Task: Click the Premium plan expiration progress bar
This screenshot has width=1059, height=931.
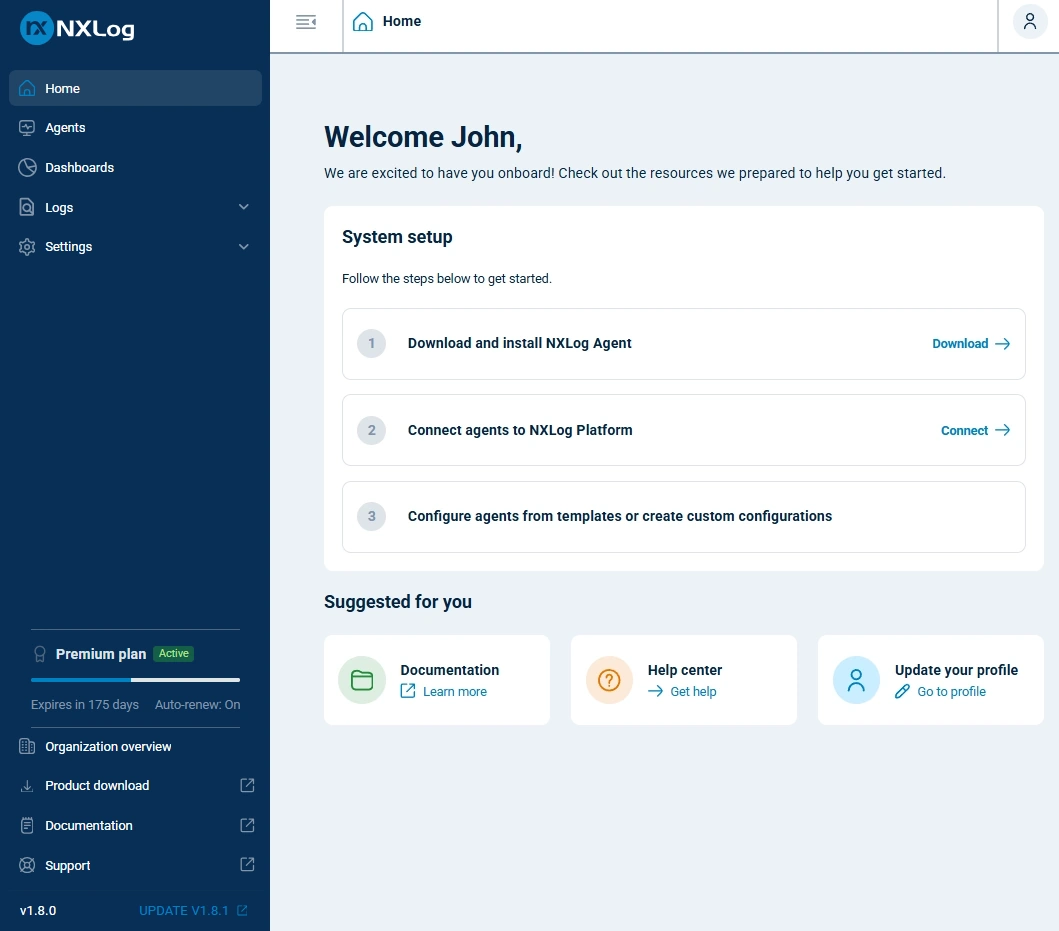Action: pos(133,678)
